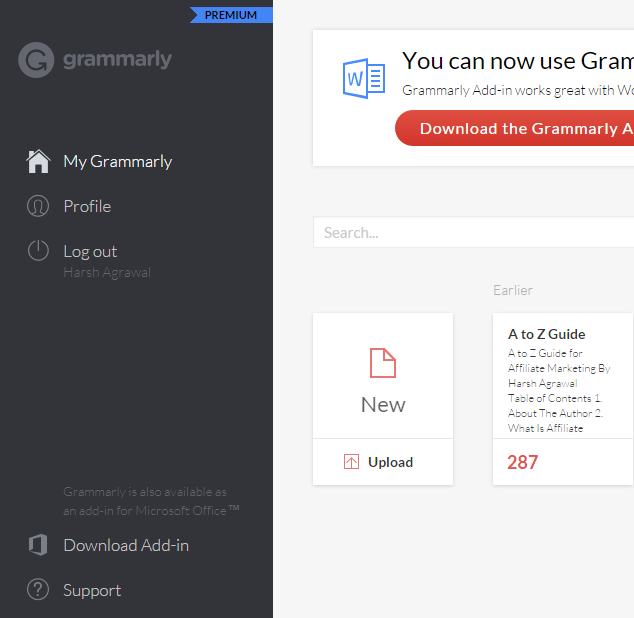This screenshot has width=634, height=618.
Task: Click the Support question mark icon
Action: click(x=38, y=589)
